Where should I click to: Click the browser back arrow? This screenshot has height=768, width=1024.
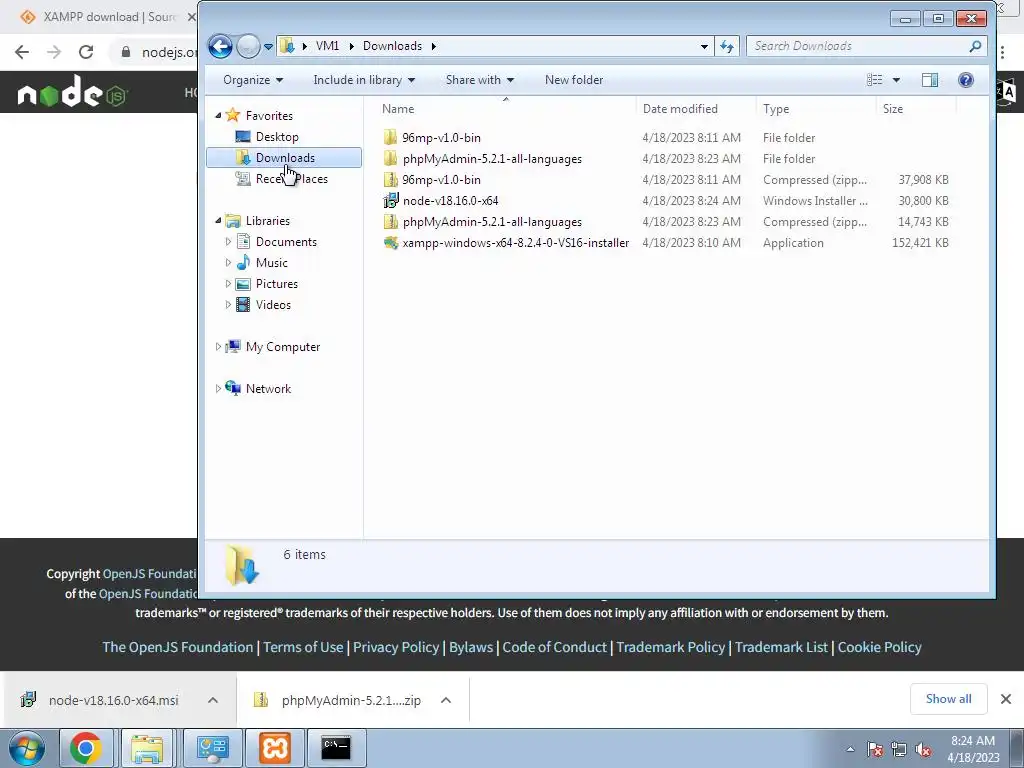[x=22, y=52]
